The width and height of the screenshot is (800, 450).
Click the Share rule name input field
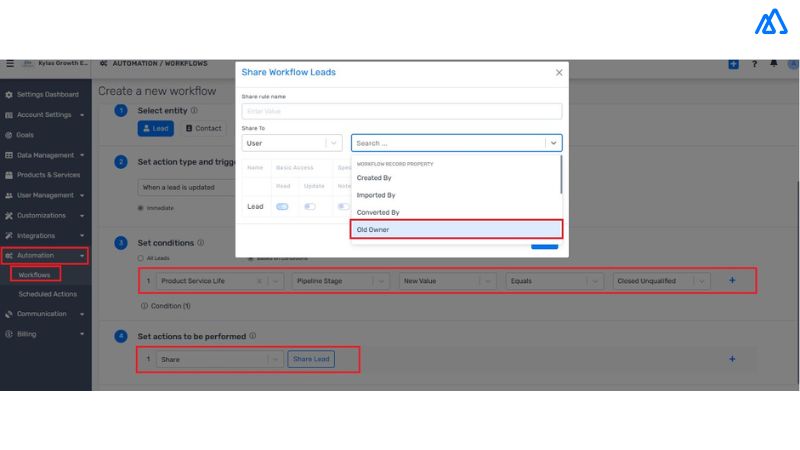402,112
